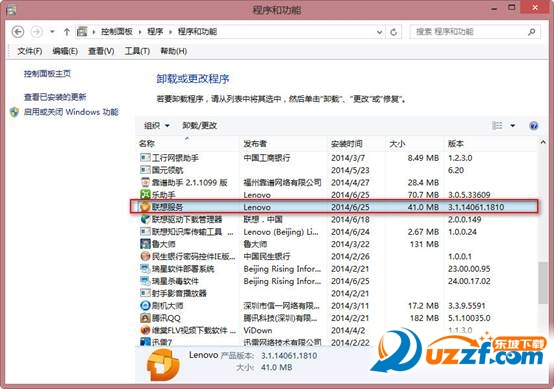Select 瑞星杀毒软件 icon
Image resolution: width=554 pixels, height=389 pixels.
pyautogui.click(x=145, y=281)
